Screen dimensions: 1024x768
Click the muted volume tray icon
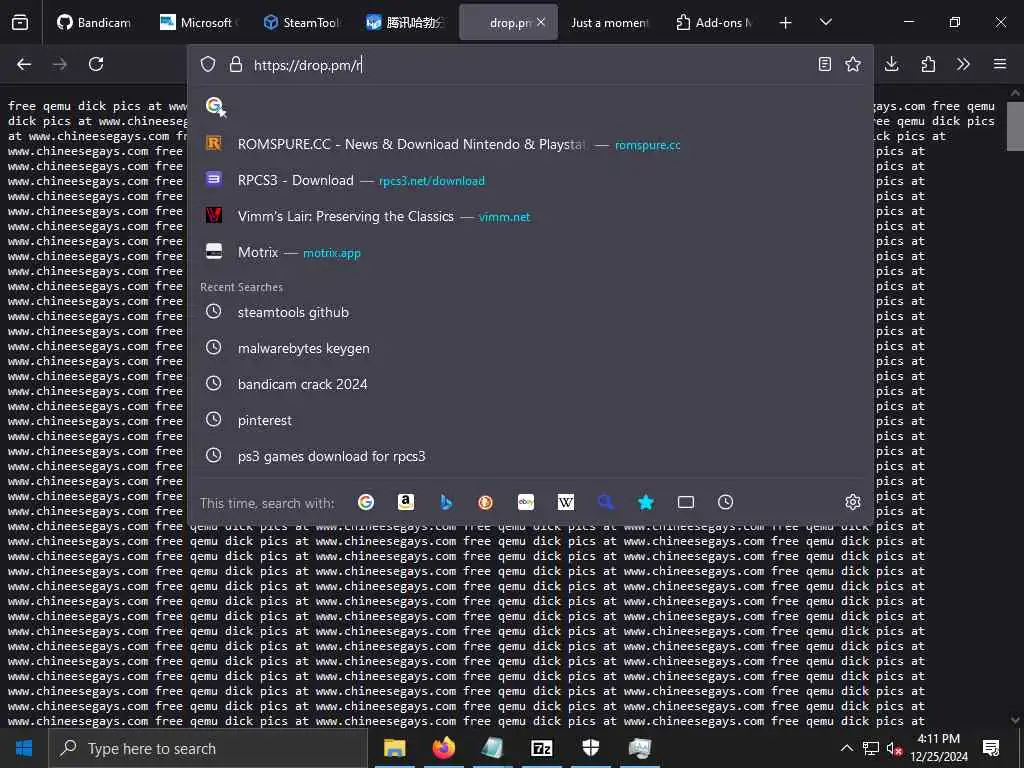[x=894, y=748]
